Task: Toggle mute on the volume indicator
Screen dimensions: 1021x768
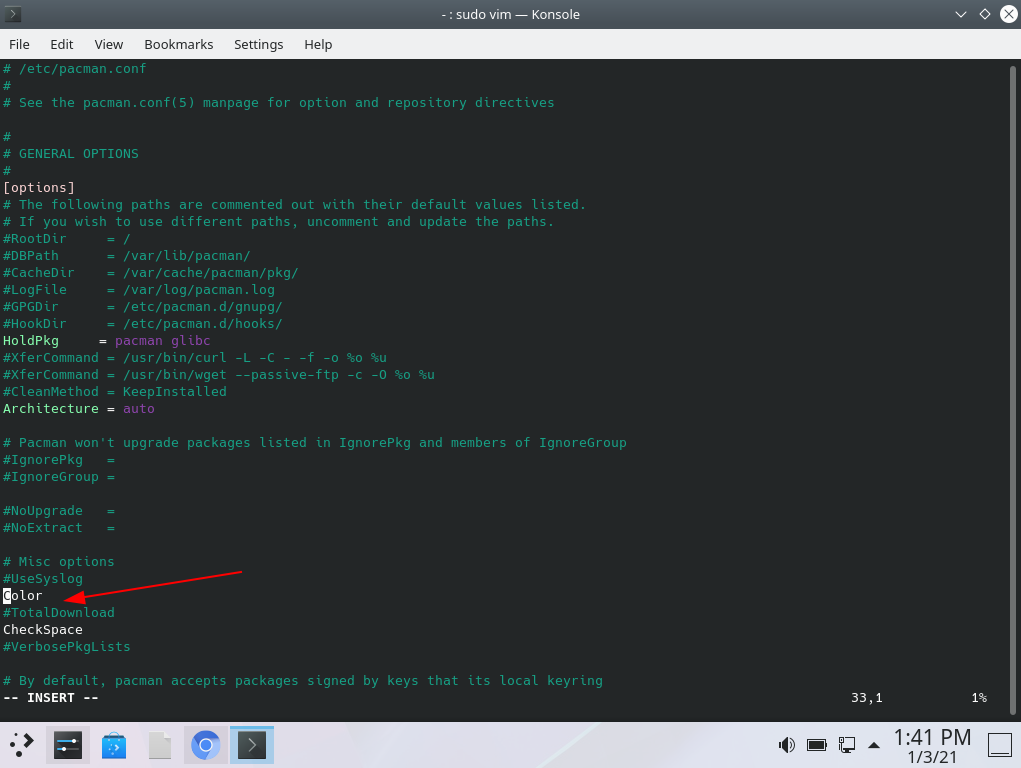Action: pyautogui.click(x=786, y=745)
